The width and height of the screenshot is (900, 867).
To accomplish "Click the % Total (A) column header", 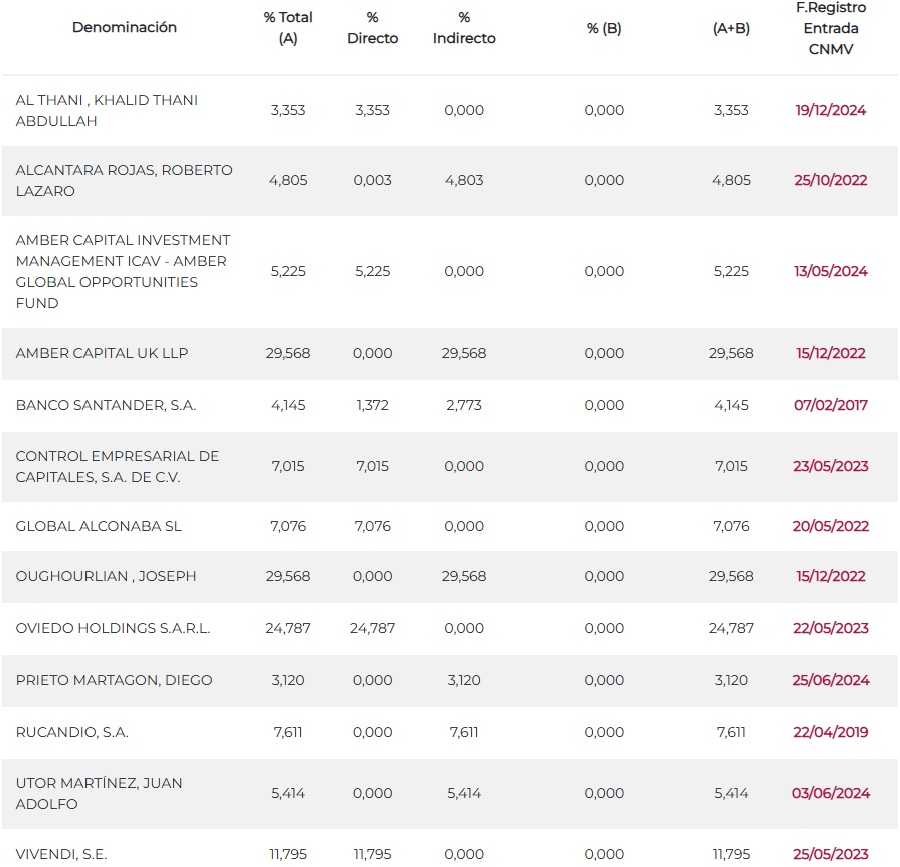I will 288,28.
